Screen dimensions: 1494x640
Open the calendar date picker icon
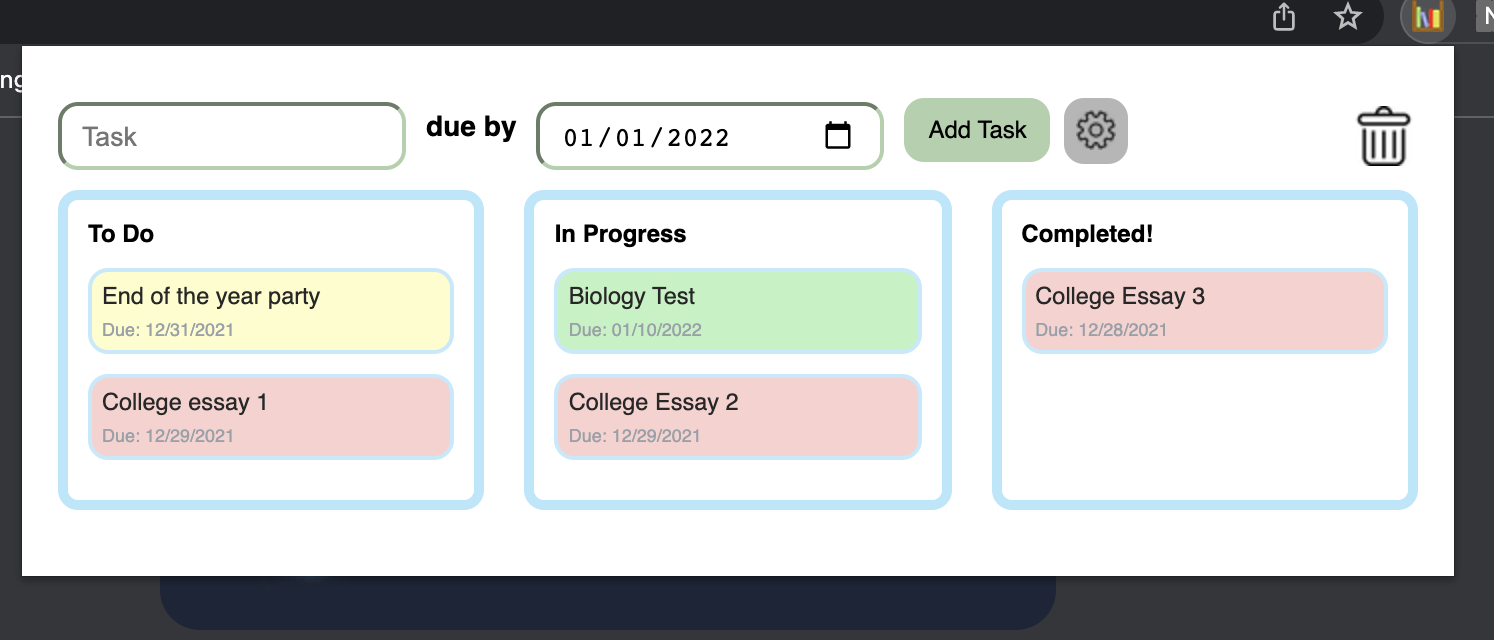pyautogui.click(x=838, y=135)
